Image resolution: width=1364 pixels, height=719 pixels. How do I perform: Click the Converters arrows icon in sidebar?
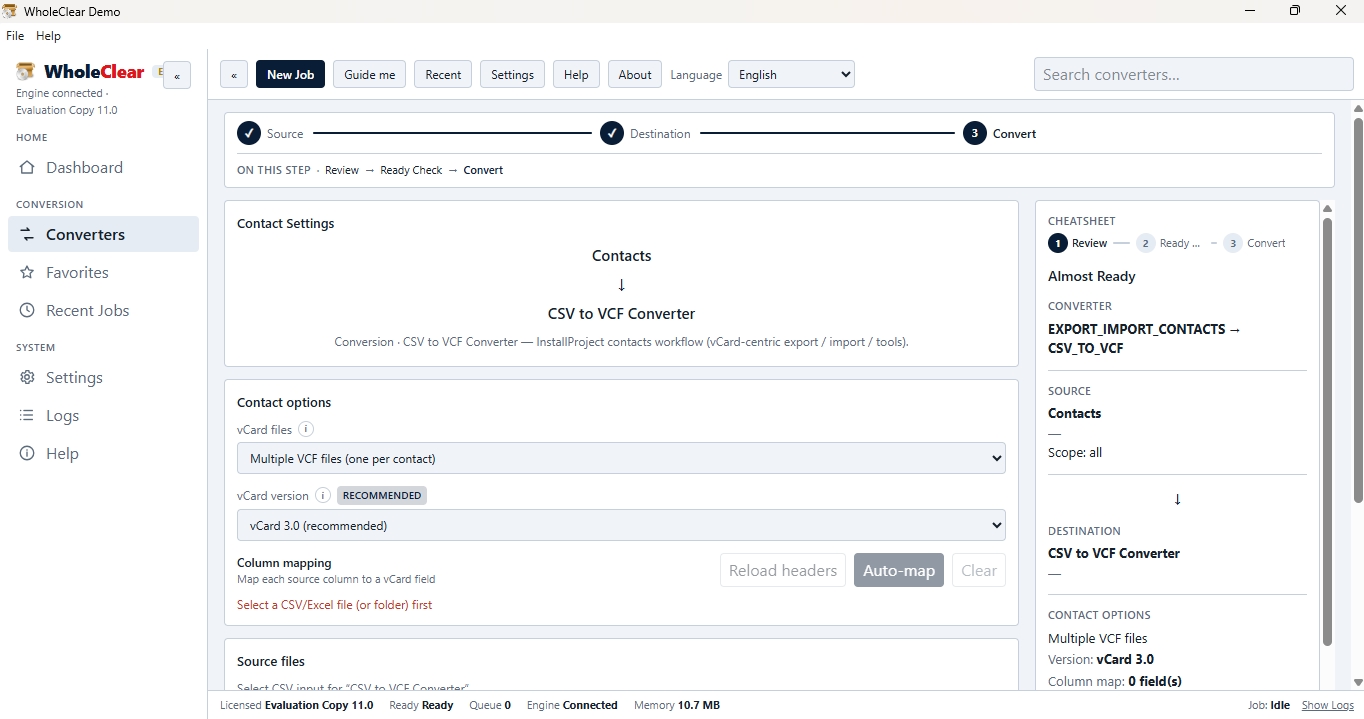(x=27, y=235)
